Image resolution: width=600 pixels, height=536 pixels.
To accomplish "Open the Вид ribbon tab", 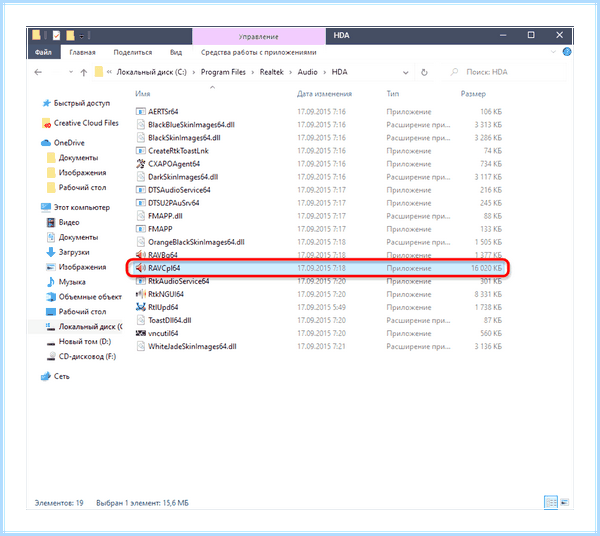I will [x=176, y=52].
